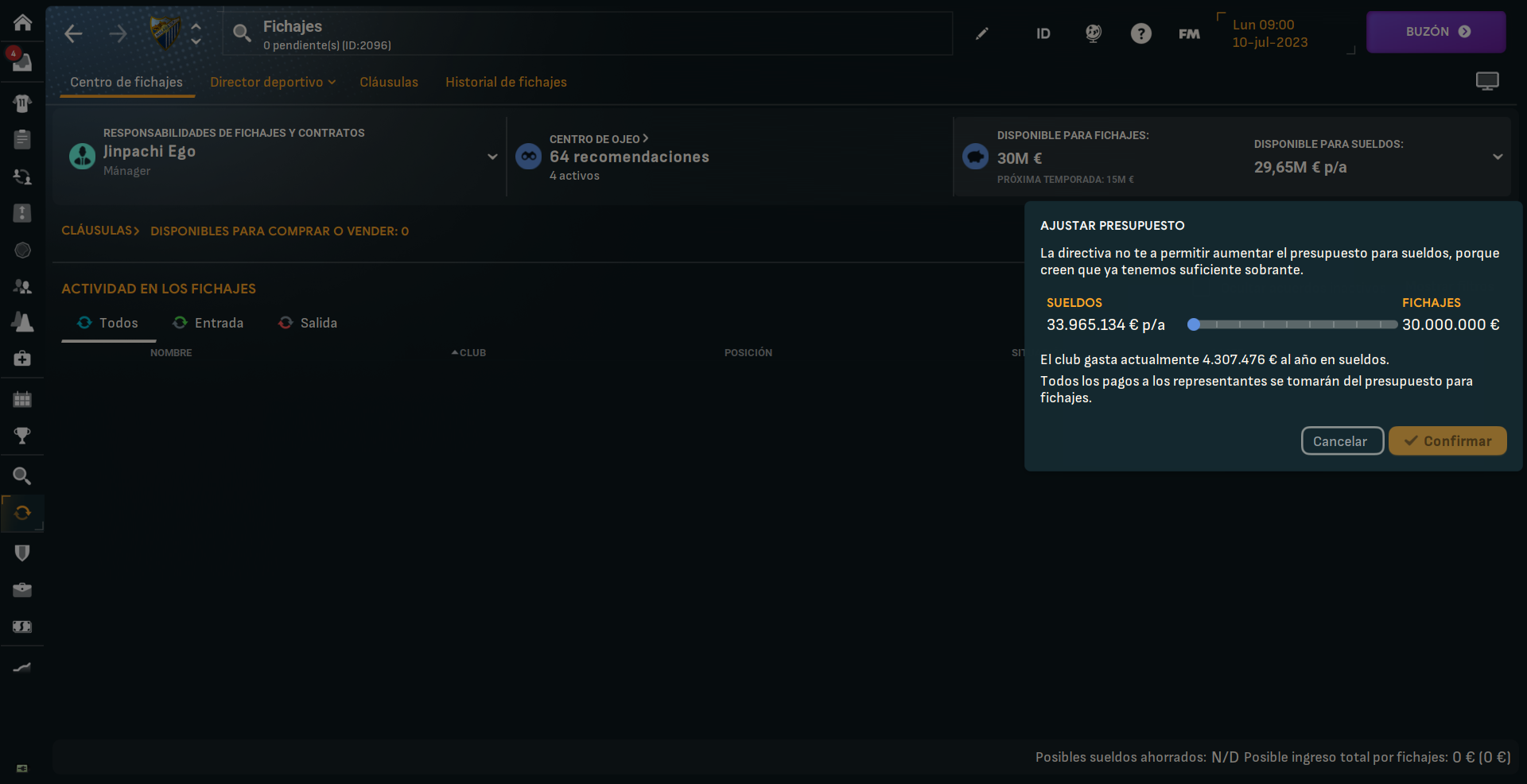
Task: Open the medical kit icon in sidebar
Action: tap(22, 359)
